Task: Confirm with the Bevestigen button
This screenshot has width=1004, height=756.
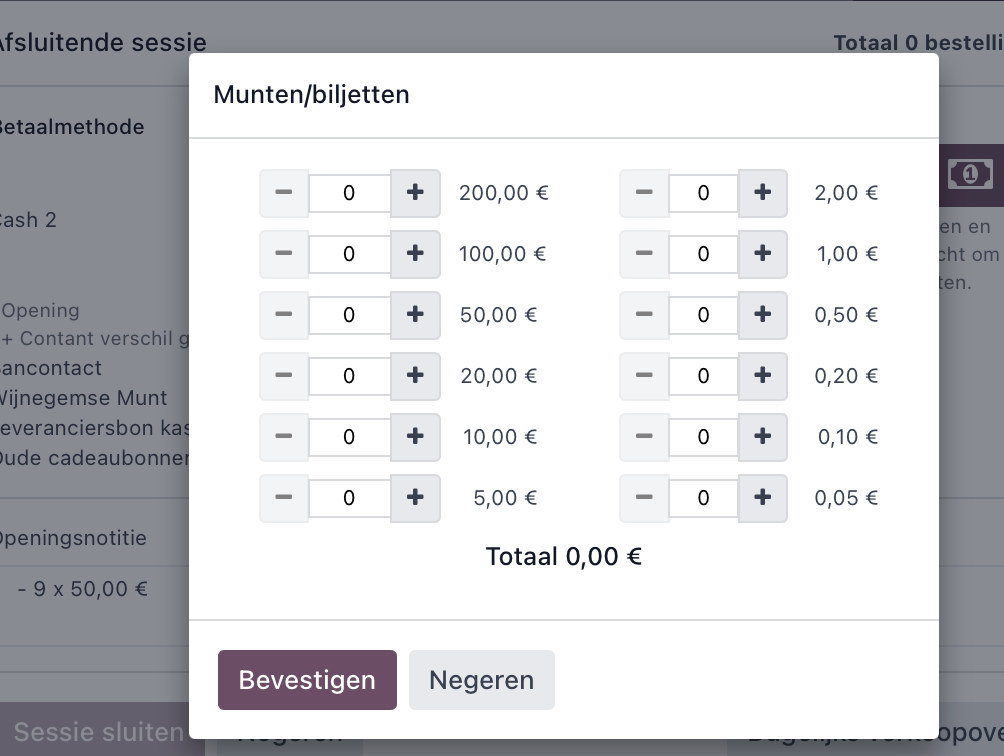Action: coord(307,680)
